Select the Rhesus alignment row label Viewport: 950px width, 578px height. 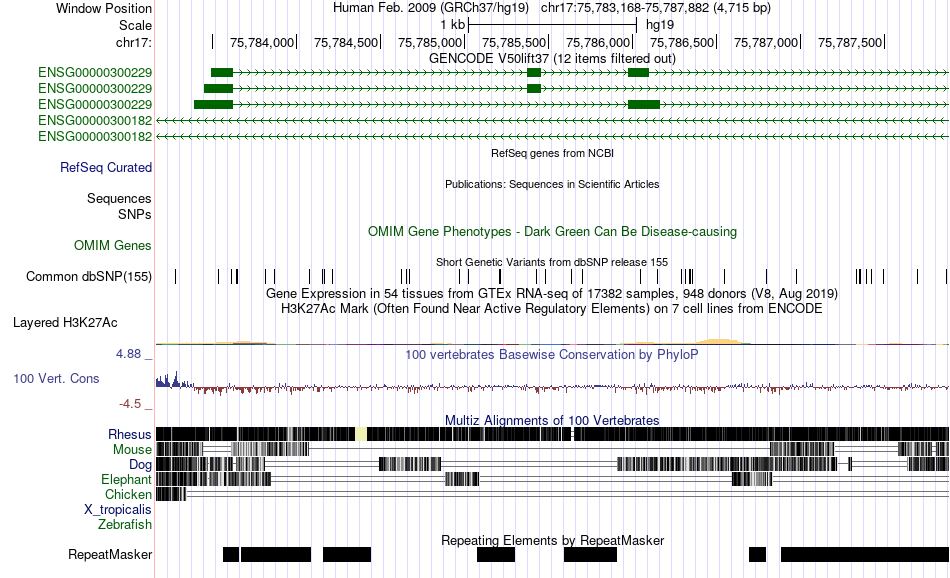coord(130,434)
